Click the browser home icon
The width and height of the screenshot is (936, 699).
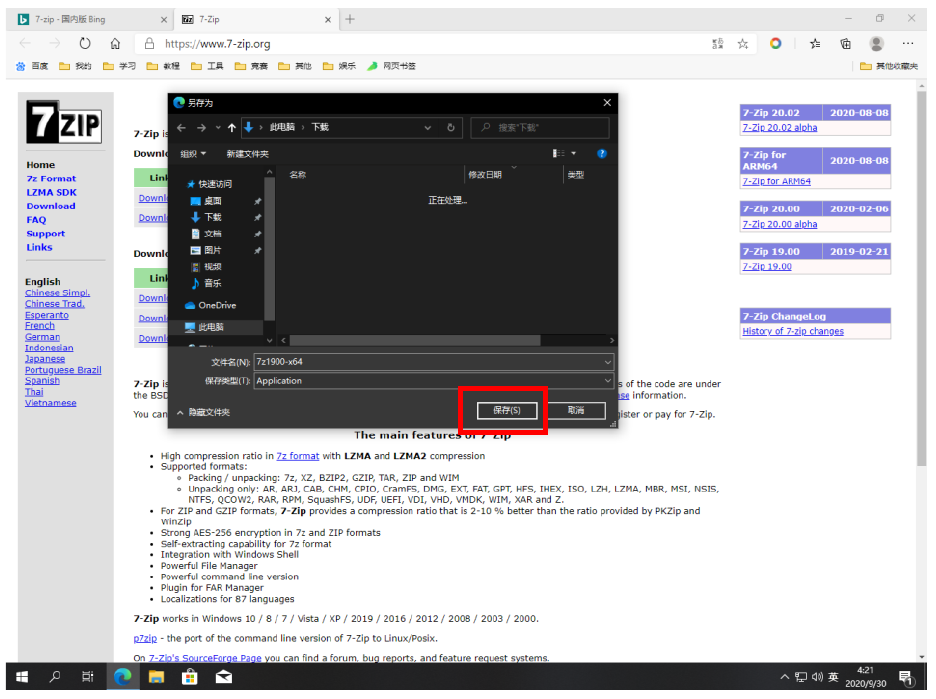click(x=116, y=44)
